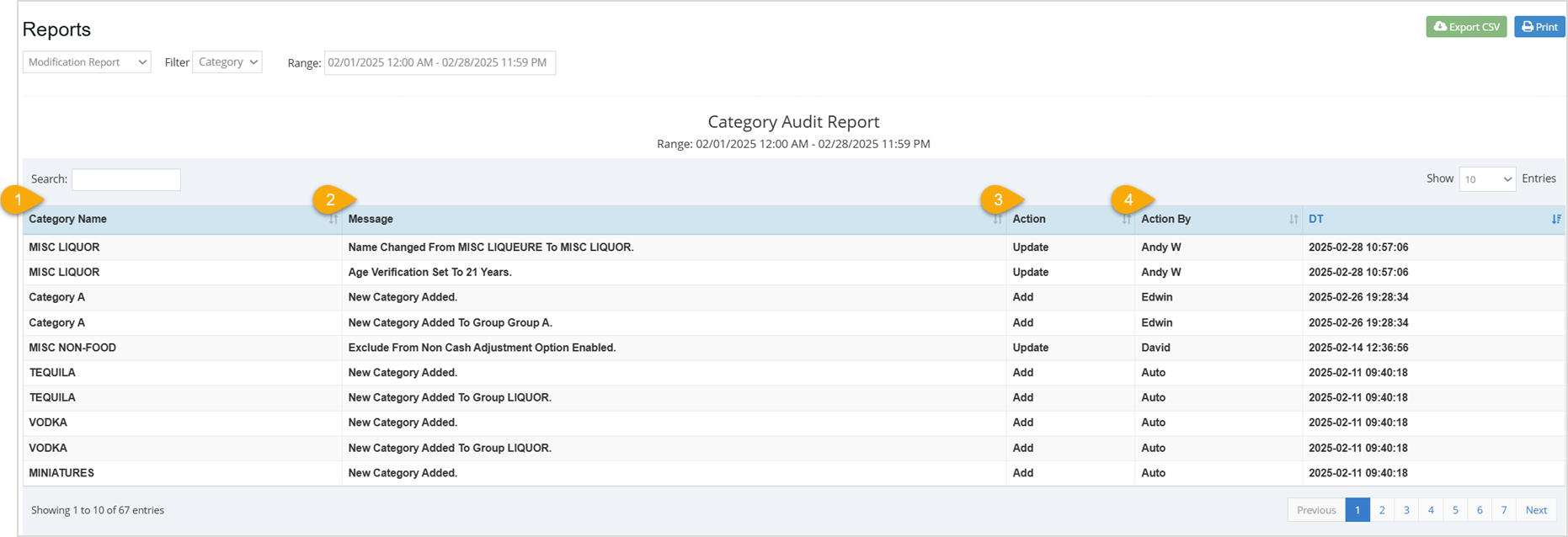Image resolution: width=1568 pixels, height=537 pixels.
Task: Go to page 6 of results
Action: pos(1480,510)
